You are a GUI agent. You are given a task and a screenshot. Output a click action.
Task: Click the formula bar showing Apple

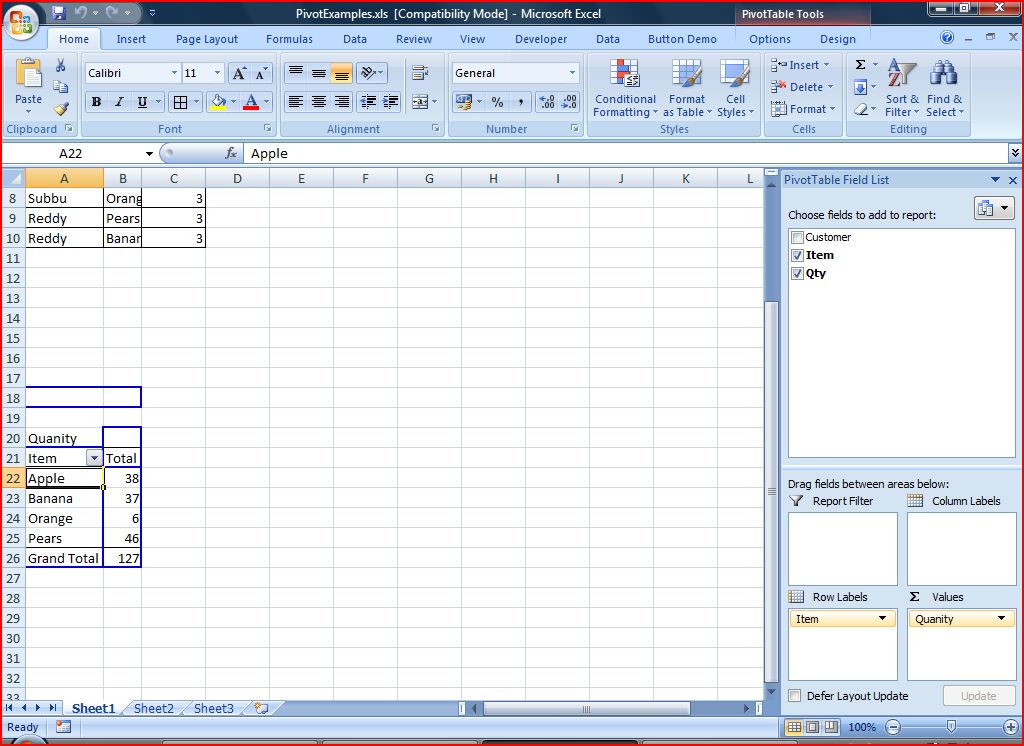[x=626, y=154]
